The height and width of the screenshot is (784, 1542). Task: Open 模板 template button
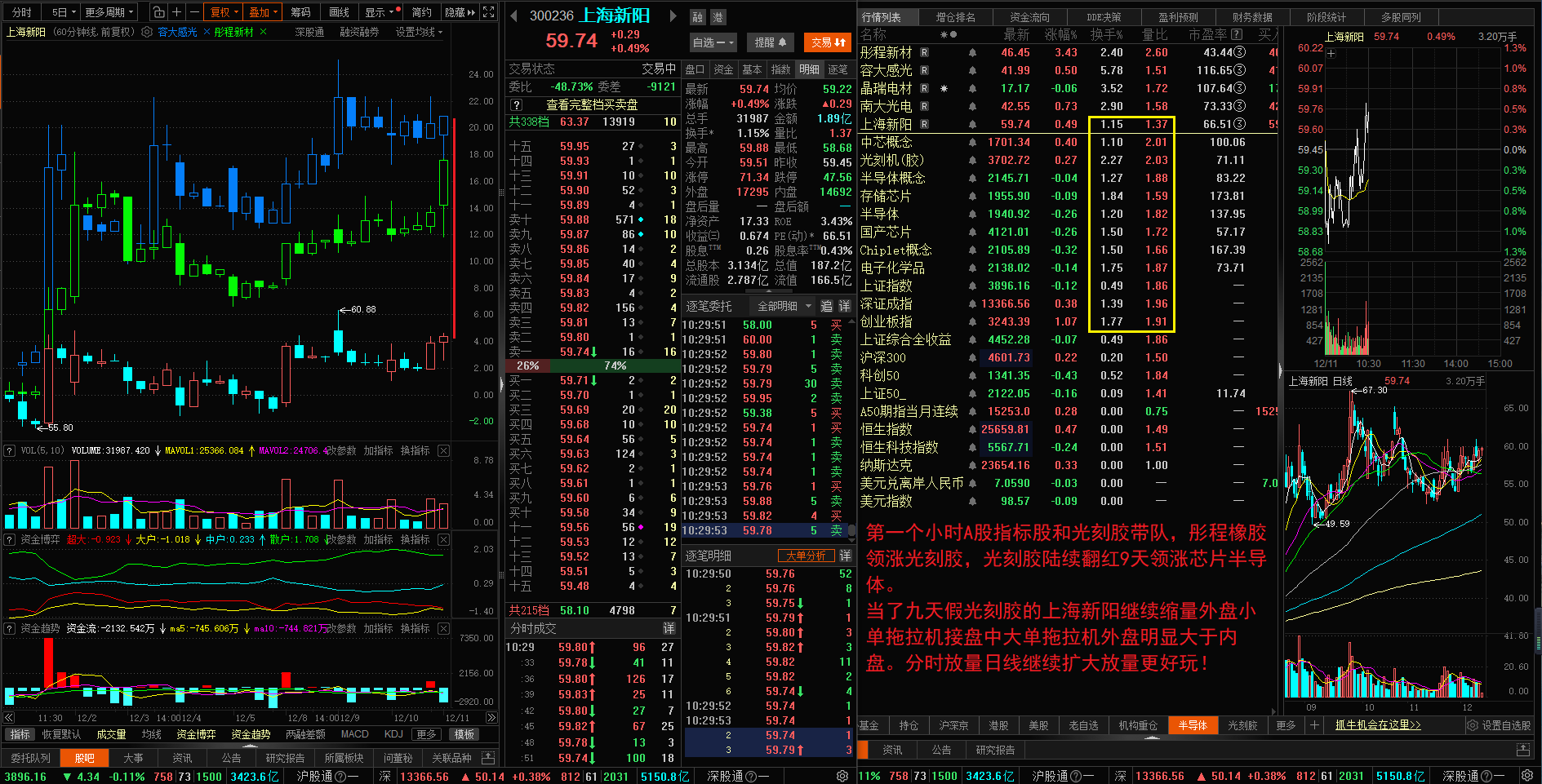[464, 734]
